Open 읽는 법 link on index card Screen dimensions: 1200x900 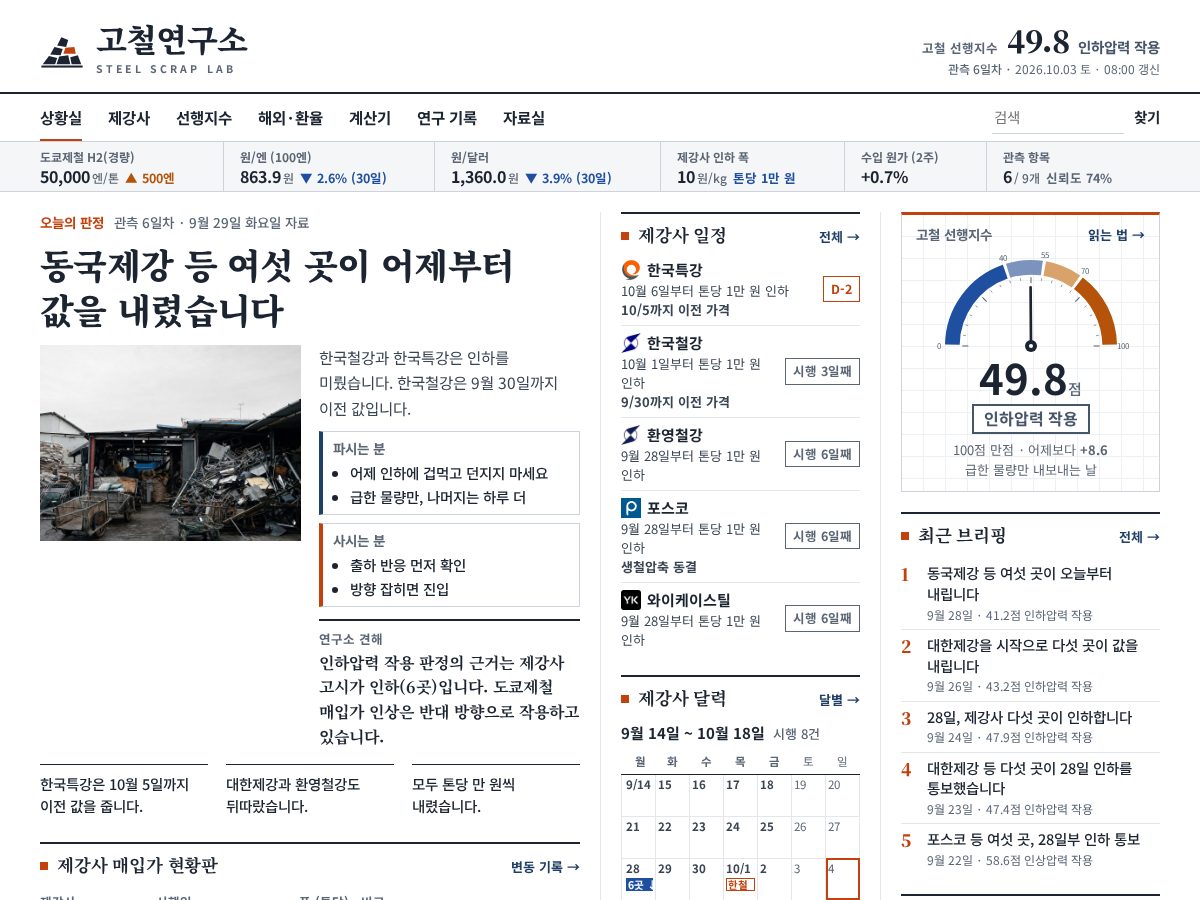coord(1116,235)
